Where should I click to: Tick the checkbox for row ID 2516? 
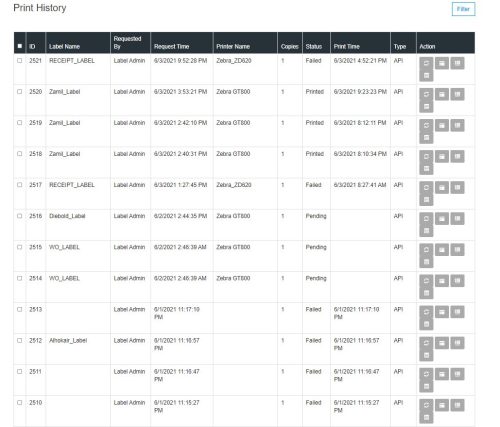20,216
